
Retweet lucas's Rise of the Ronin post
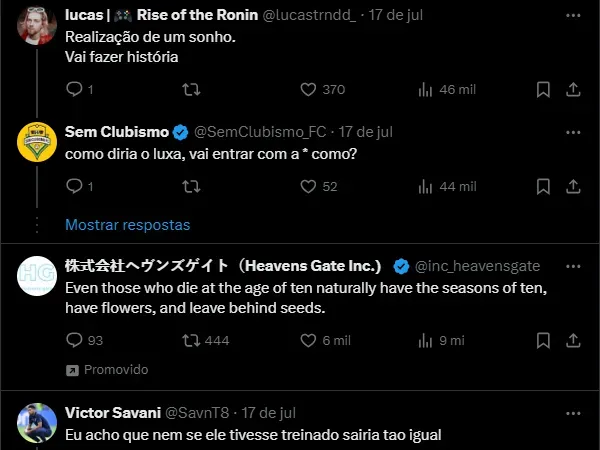(191, 89)
